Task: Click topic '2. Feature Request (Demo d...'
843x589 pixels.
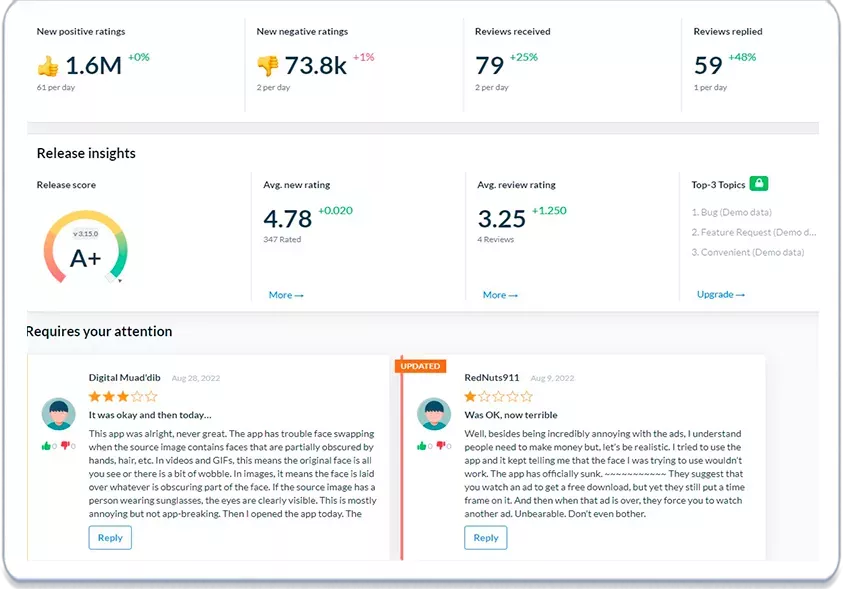Action: coord(754,232)
